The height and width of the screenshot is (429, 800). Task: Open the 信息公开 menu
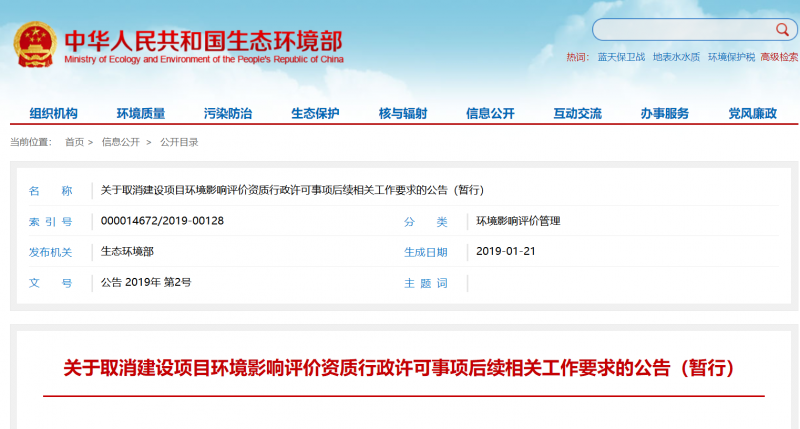click(490, 113)
